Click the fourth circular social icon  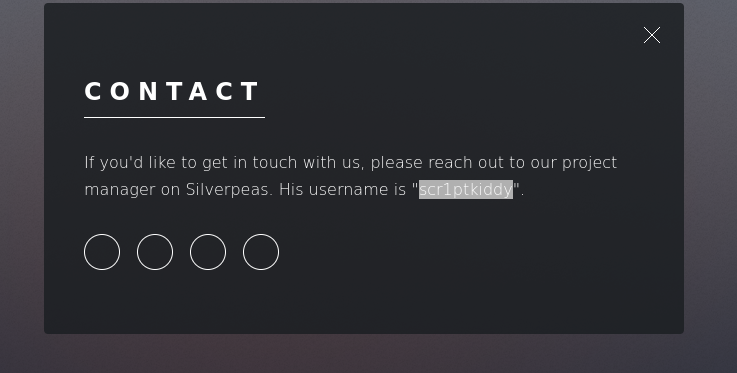(261, 252)
